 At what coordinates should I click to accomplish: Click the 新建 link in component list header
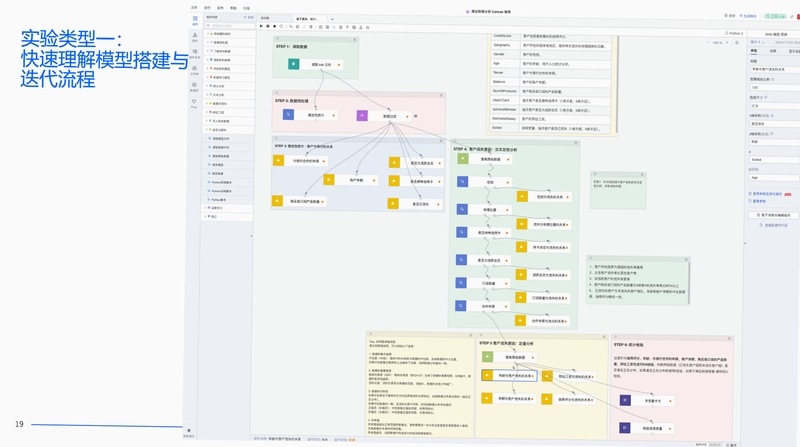tap(249, 17)
